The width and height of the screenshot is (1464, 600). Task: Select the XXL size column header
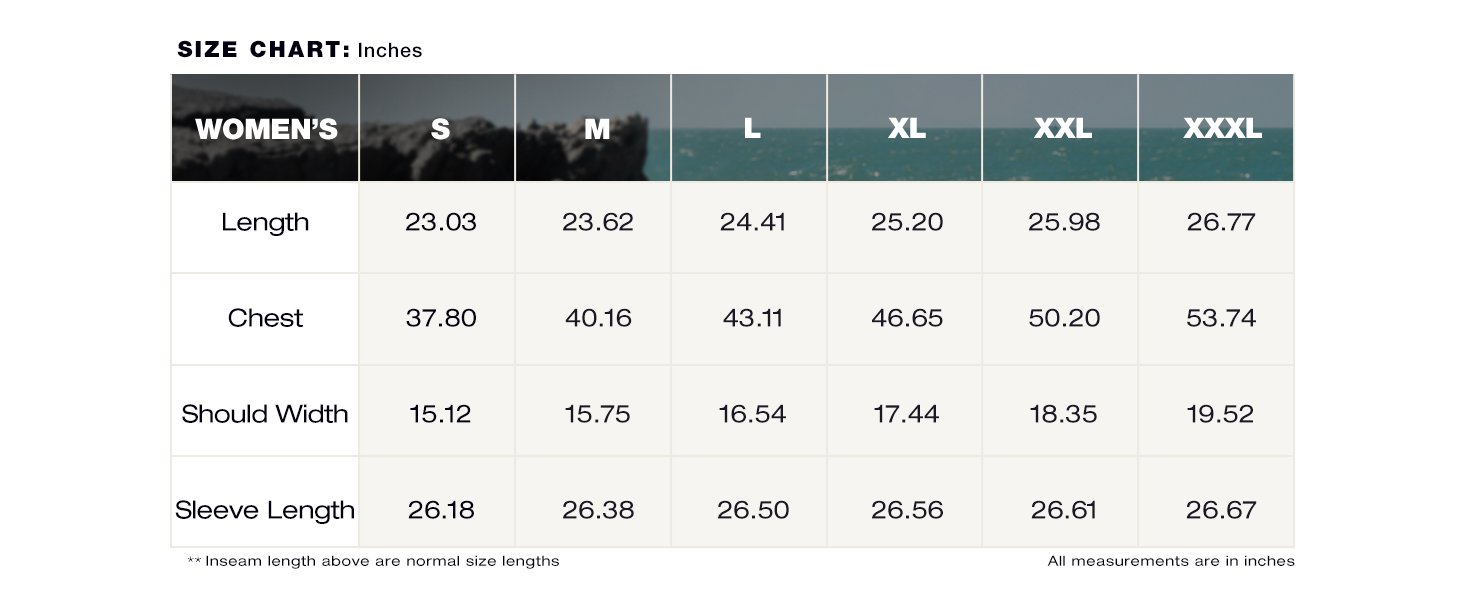[1063, 129]
